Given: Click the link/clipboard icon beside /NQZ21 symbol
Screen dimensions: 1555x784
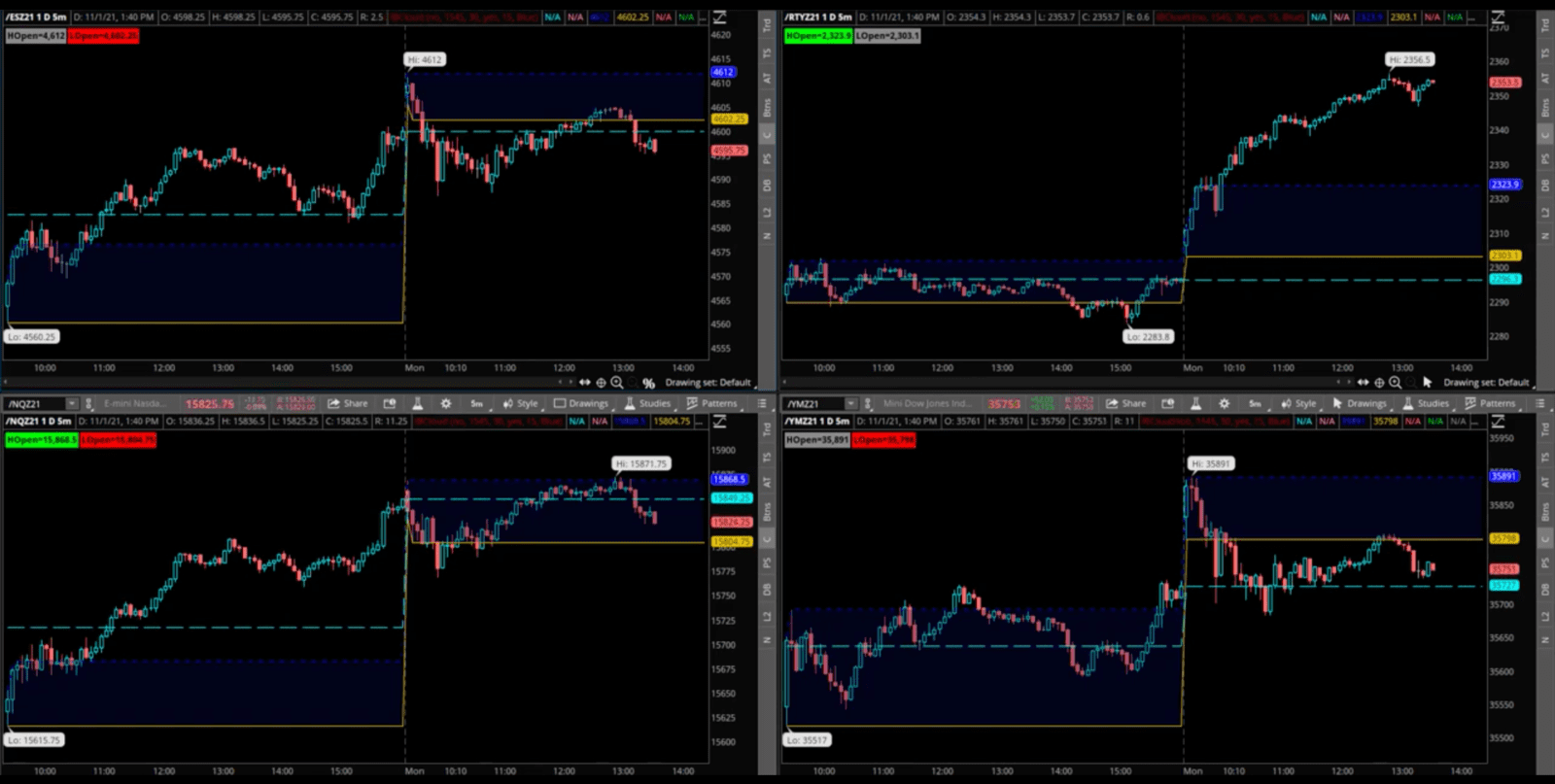Looking at the screenshot, I should pyautogui.click(x=88, y=403).
